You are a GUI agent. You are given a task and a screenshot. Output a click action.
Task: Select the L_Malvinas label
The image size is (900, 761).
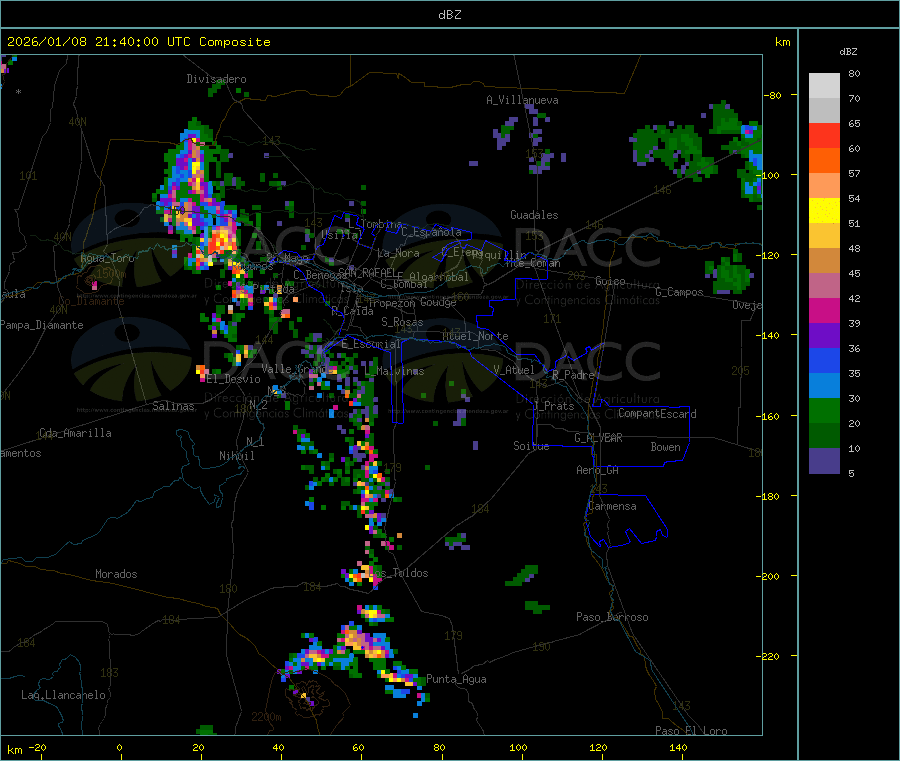[394, 371]
